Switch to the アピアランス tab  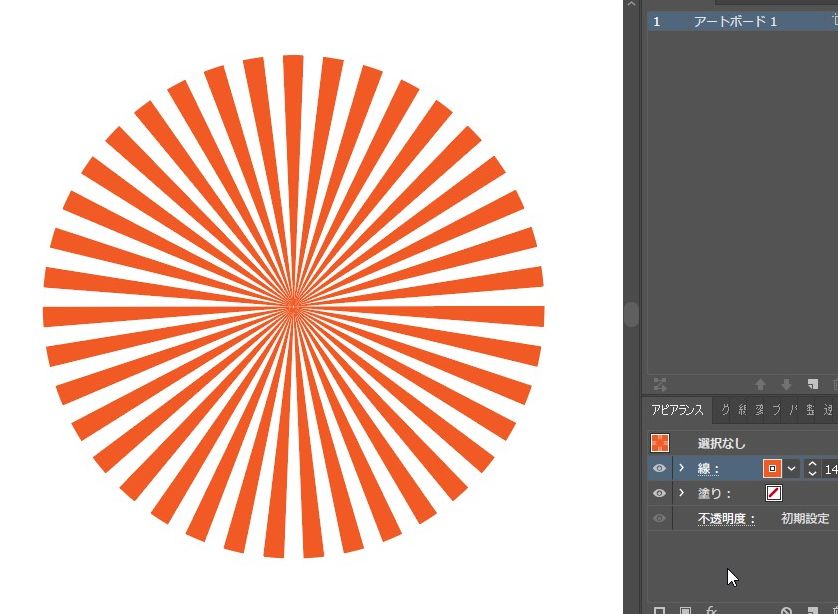[677, 410]
